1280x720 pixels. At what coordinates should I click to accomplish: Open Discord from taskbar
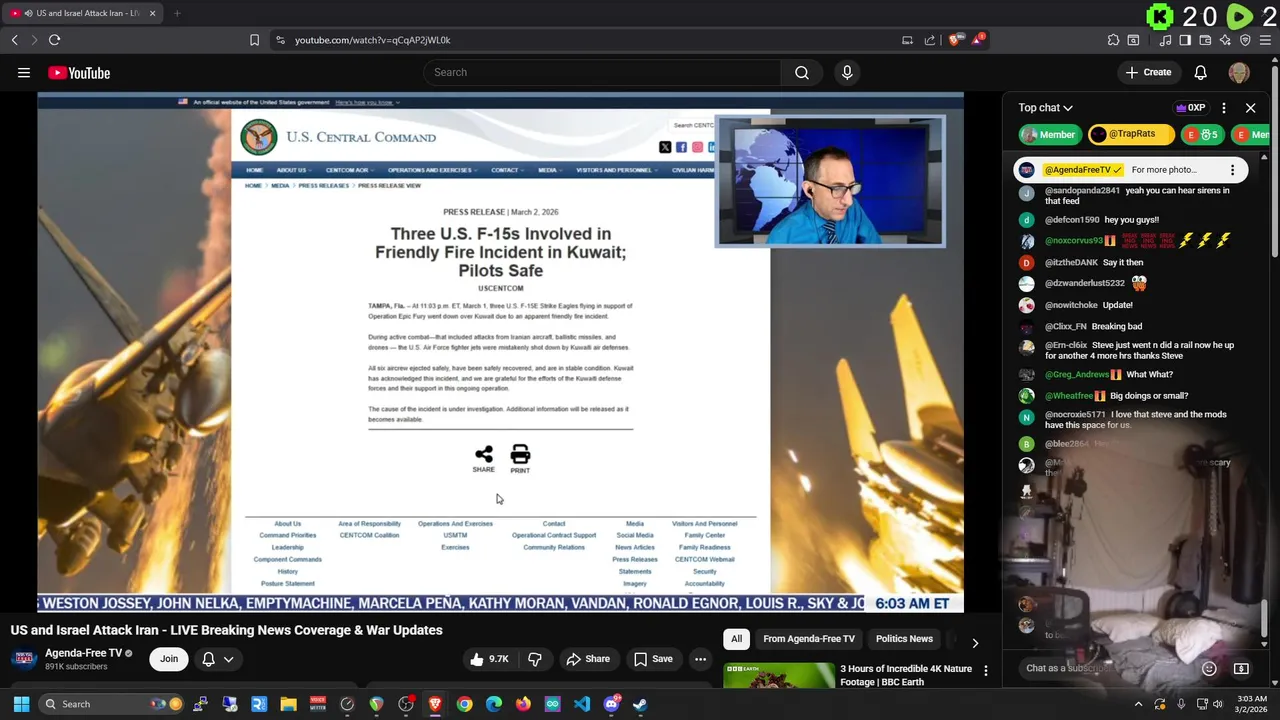(611, 704)
